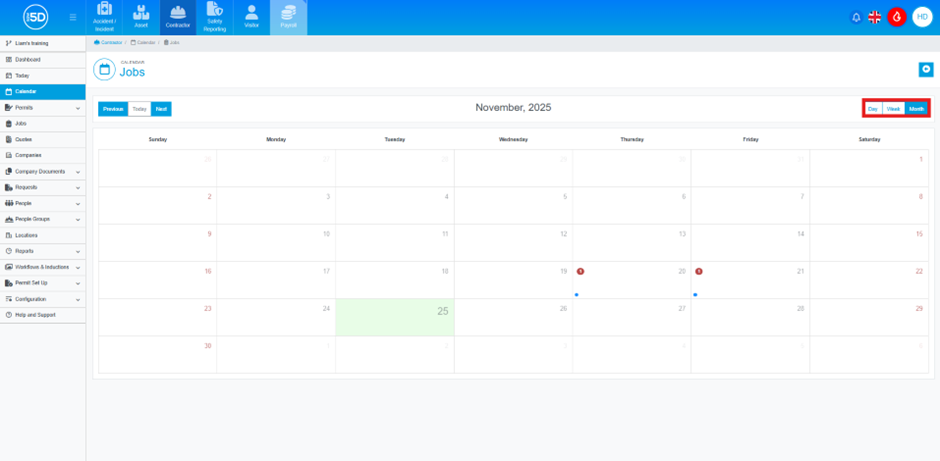Open the Accident / Incident module
The height and width of the screenshot is (461, 940).
105,17
